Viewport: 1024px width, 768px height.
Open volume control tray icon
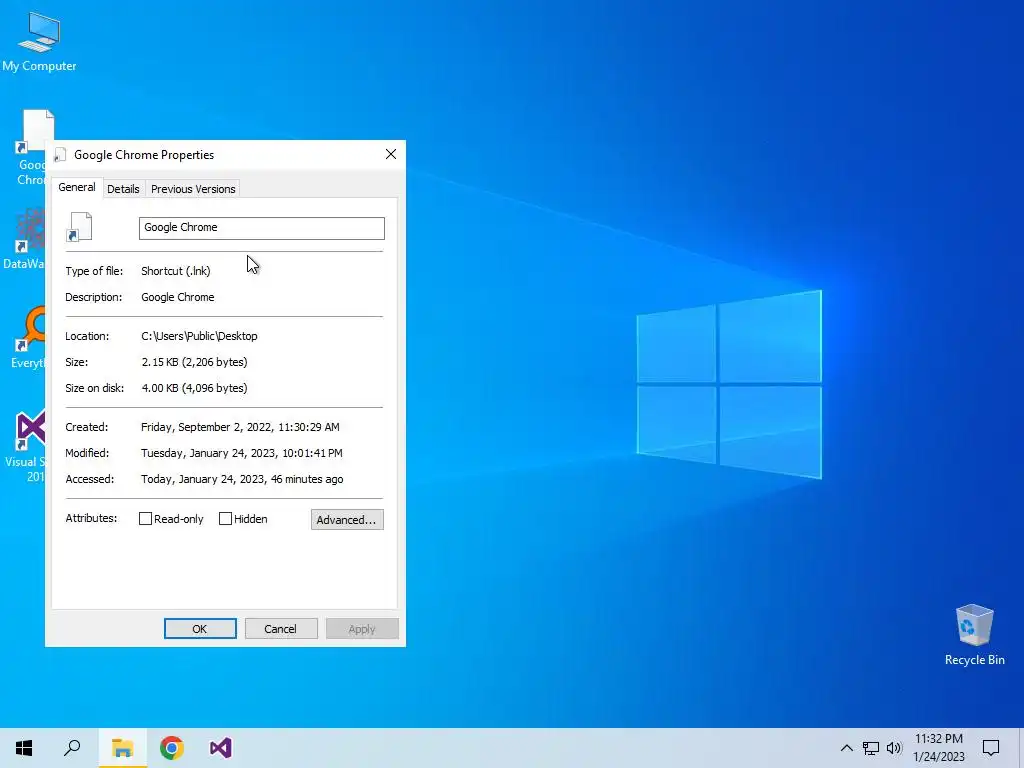coord(894,748)
